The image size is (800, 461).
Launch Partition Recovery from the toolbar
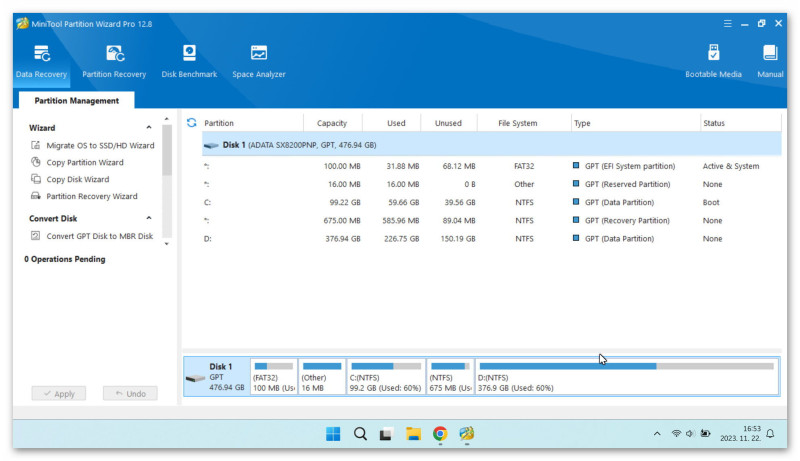tap(114, 62)
